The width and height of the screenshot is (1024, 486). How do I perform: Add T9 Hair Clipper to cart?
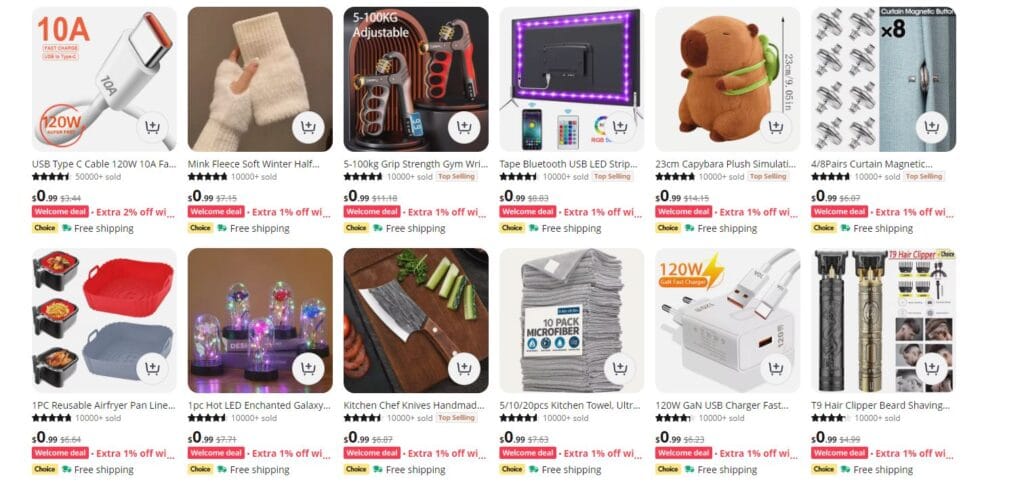(x=932, y=368)
